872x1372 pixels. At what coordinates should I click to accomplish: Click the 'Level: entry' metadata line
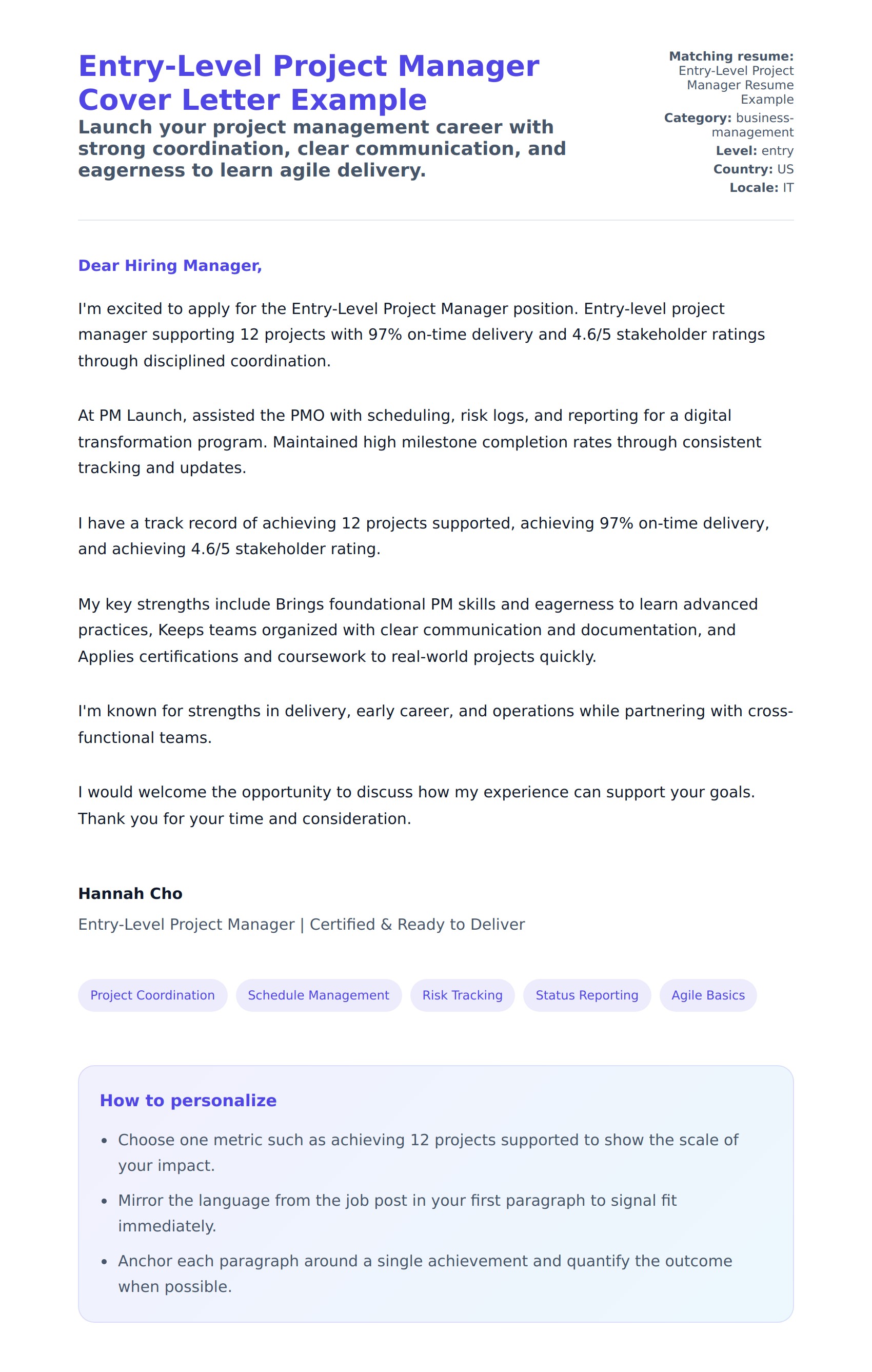(x=754, y=151)
